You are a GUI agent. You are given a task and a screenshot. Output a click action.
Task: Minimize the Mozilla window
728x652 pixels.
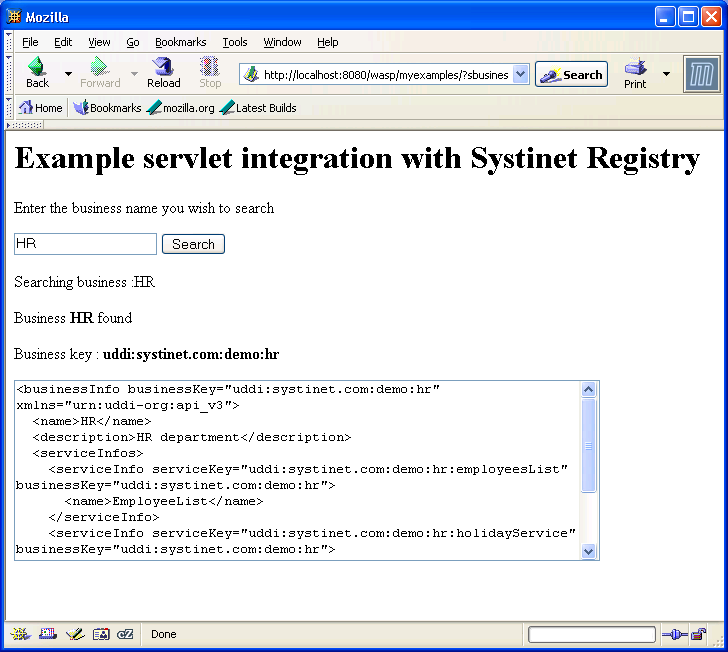(665, 17)
